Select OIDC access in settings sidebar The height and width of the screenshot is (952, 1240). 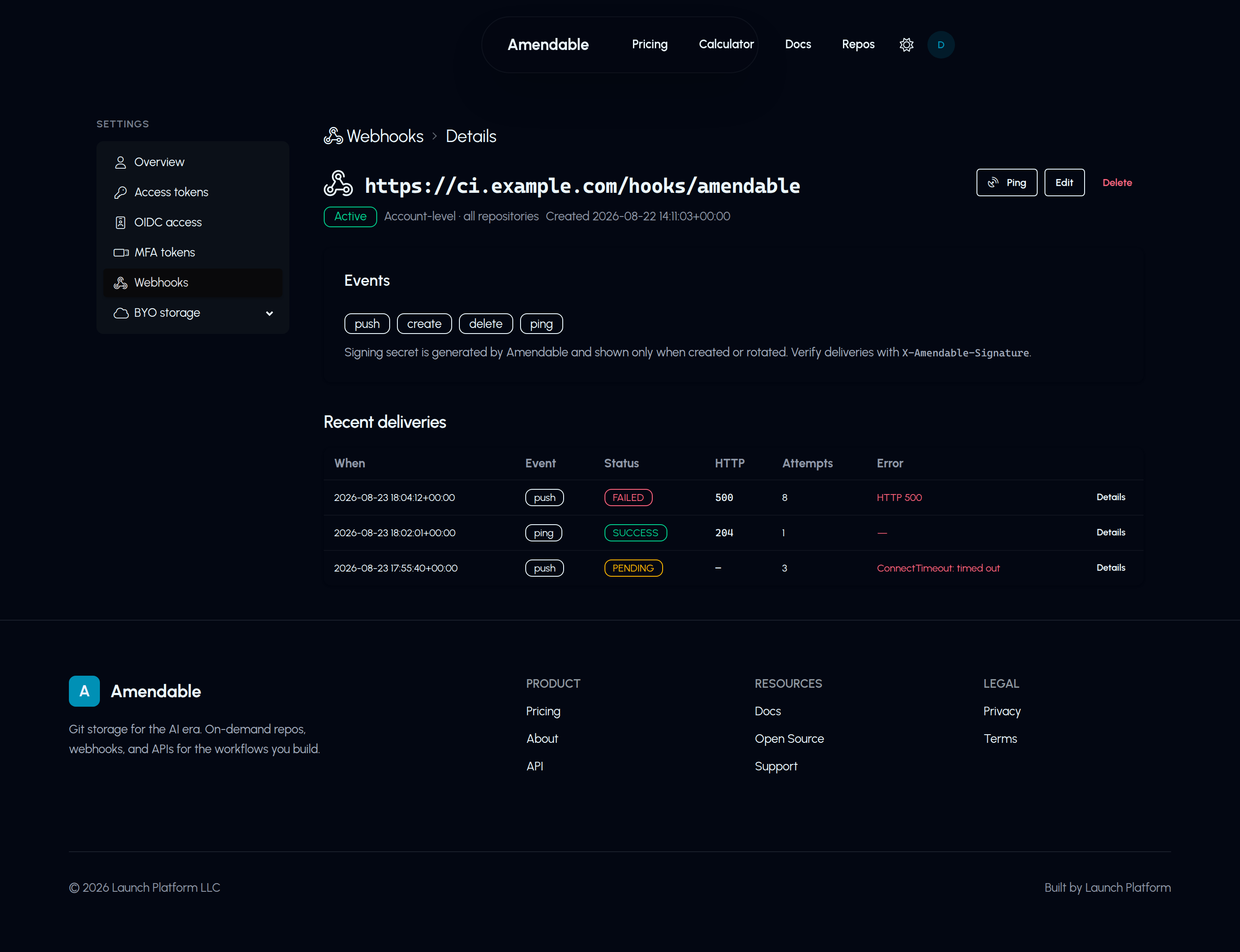coord(193,222)
